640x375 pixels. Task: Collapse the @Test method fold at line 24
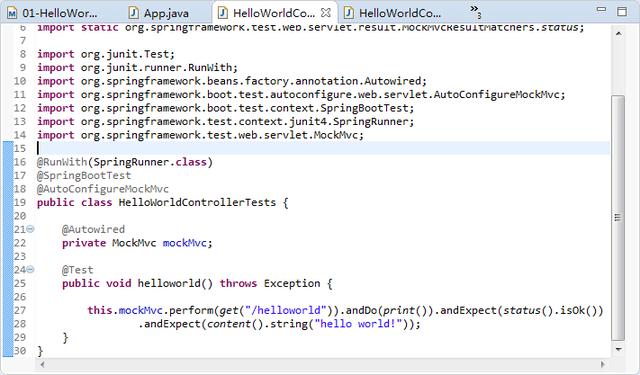pos(30,269)
